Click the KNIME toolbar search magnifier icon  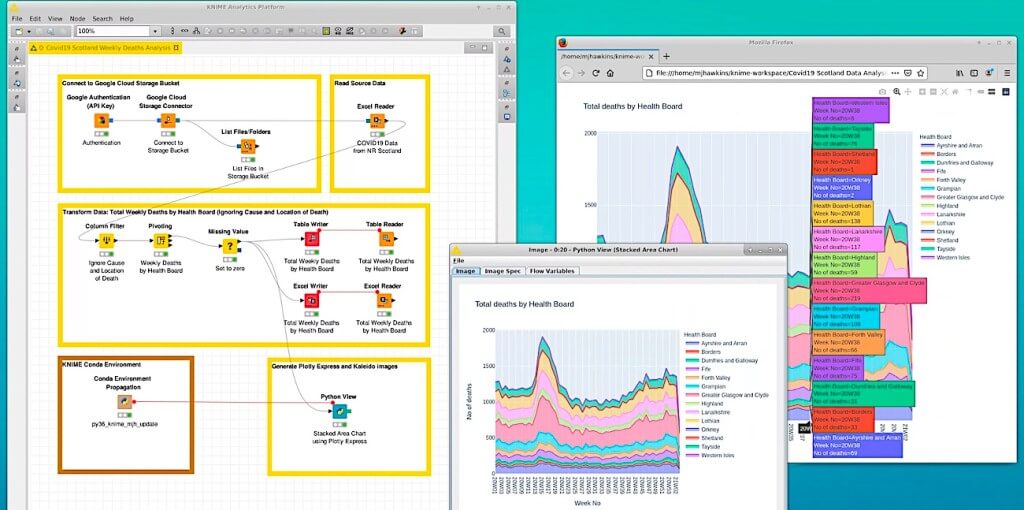pos(501,31)
